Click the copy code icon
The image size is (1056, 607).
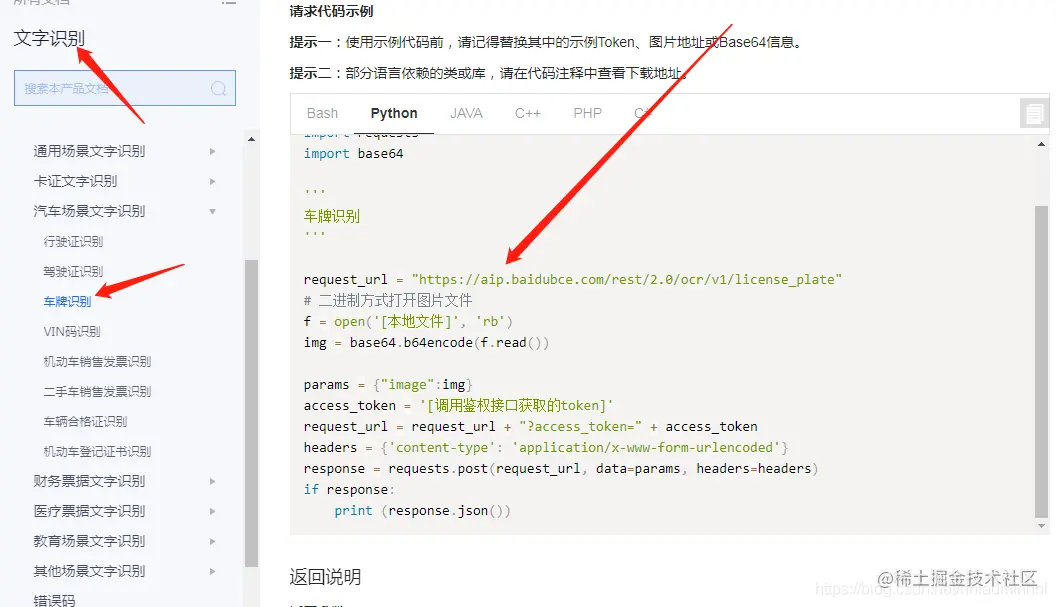pos(1034,113)
